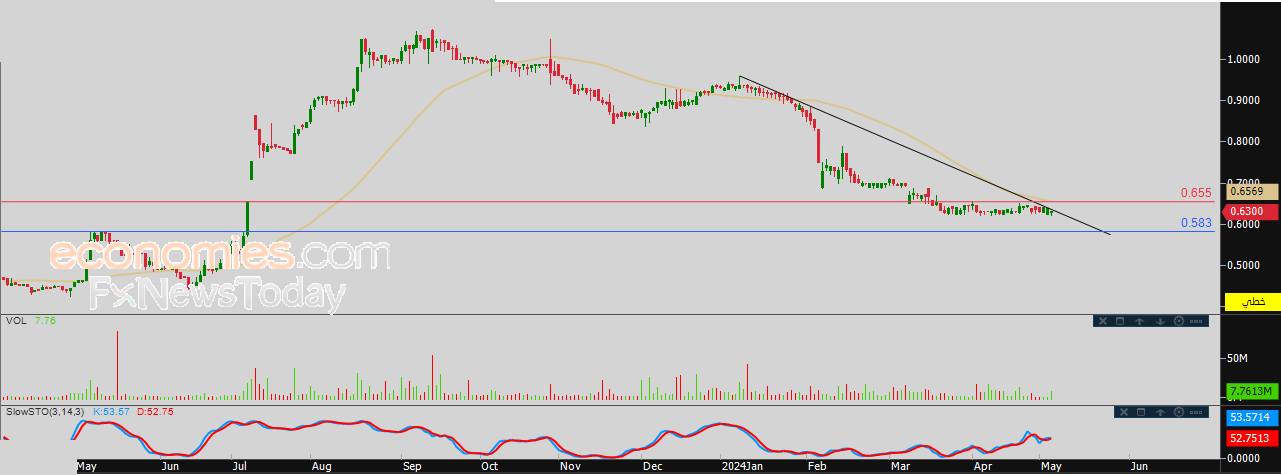
Task: Click the 0.5000 price axis label
Action: 1245,265
